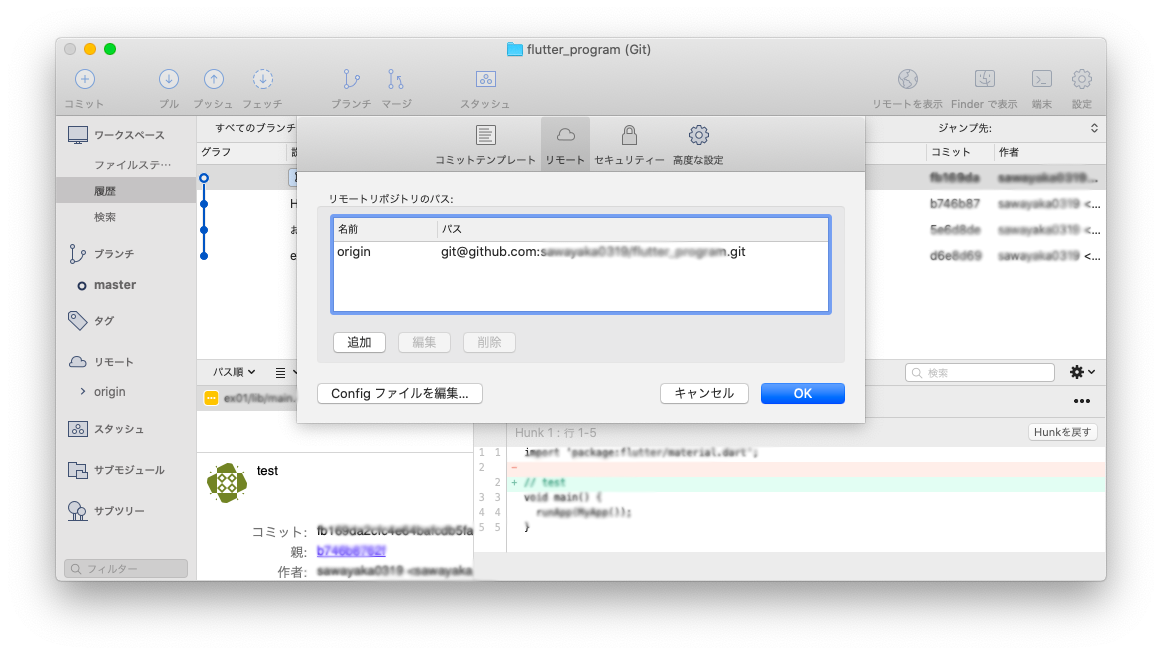Select the origin row in remote list
Viewport: 1162px width, 655px height.
click(x=581, y=252)
